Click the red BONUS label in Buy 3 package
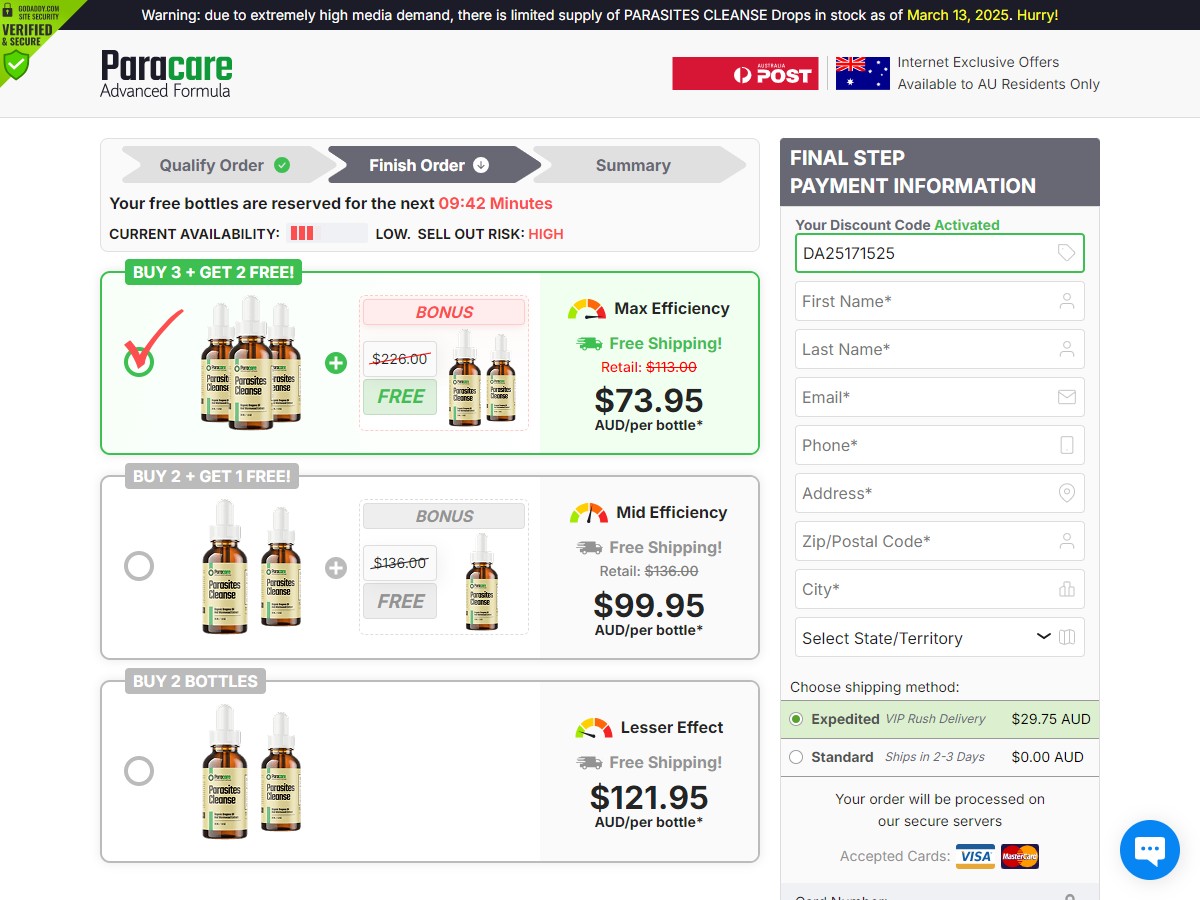Image resolution: width=1200 pixels, height=900 pixels. coord(444,312)
